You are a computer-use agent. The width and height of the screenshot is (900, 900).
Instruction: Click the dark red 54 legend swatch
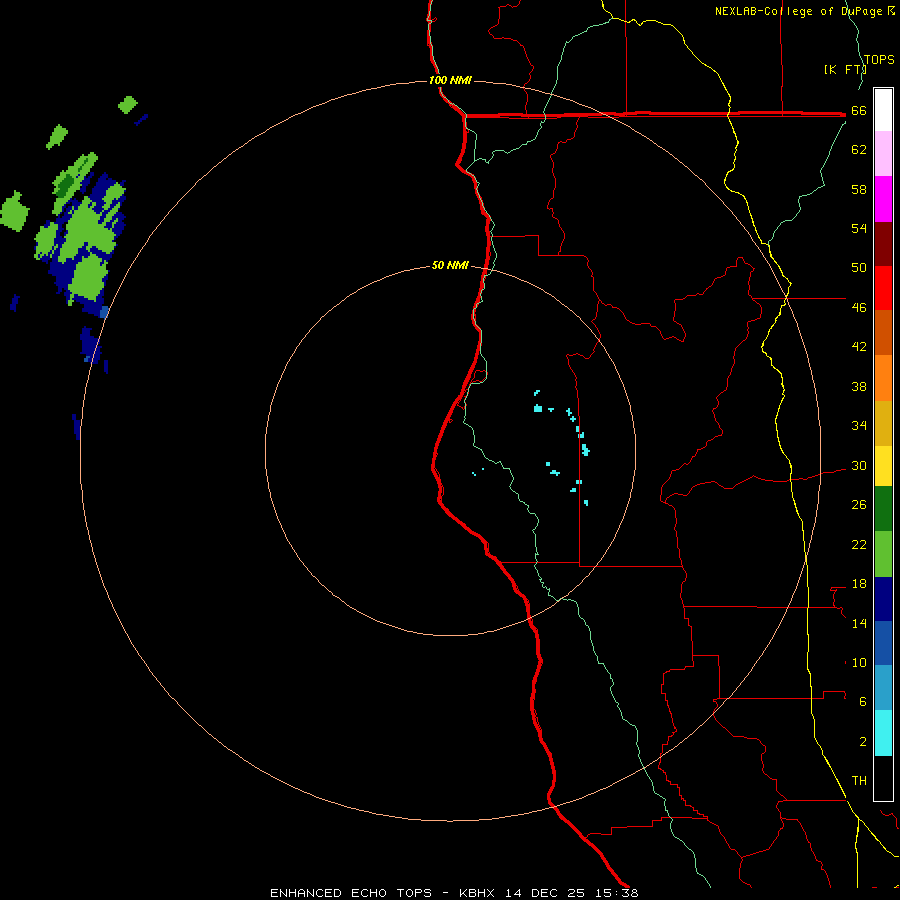(x=883, y=243)
